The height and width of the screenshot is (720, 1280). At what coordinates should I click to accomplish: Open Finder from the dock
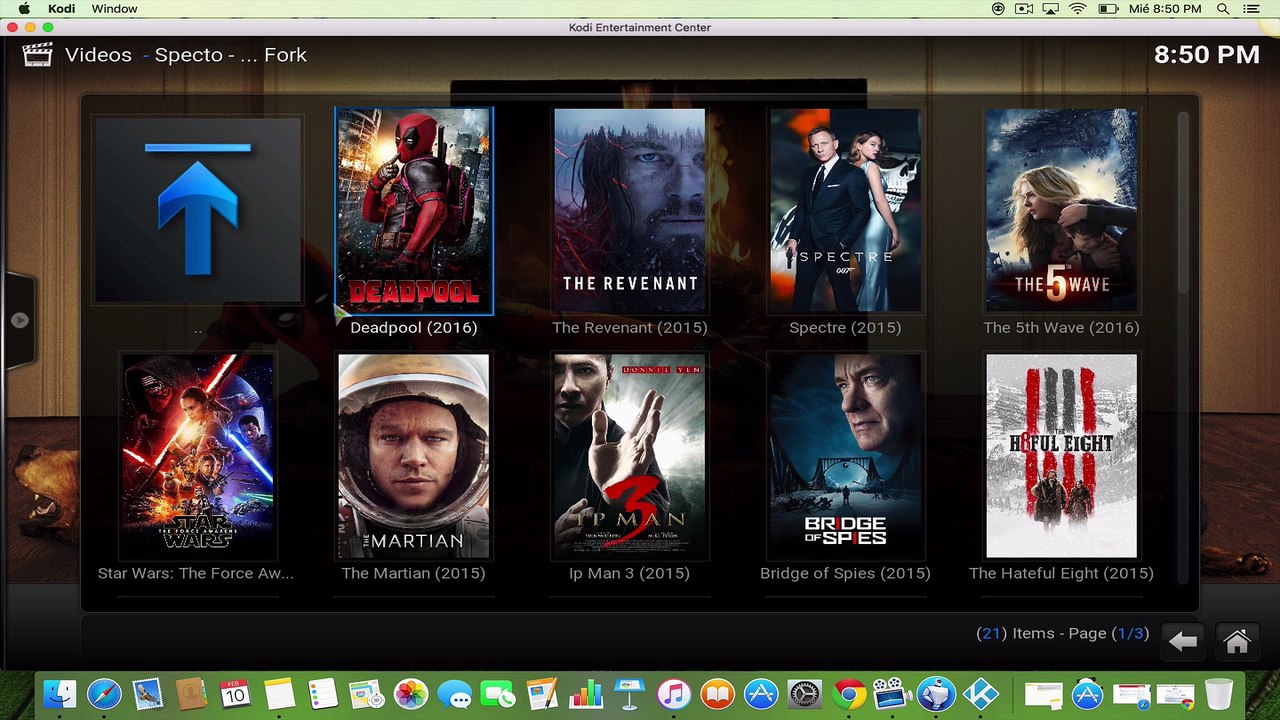pyautogui.click(x=60, y=694)
